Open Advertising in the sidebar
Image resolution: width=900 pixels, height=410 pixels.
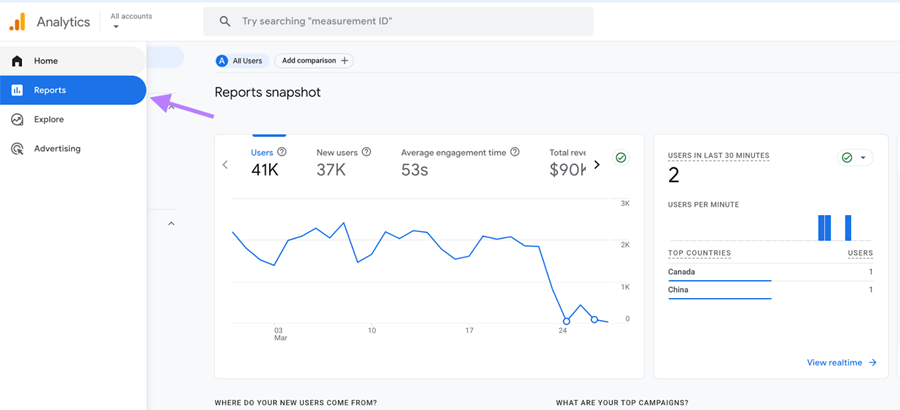click(72, 149)
